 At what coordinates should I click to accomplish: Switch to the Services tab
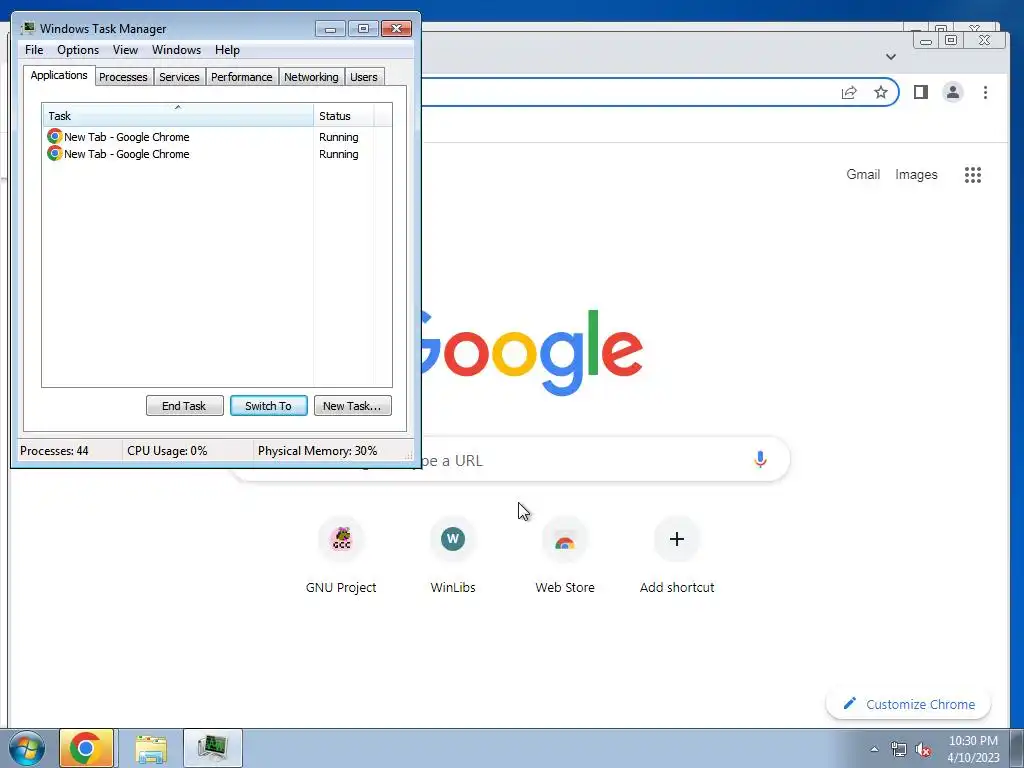pyautogui.click(x=179, y=77)
